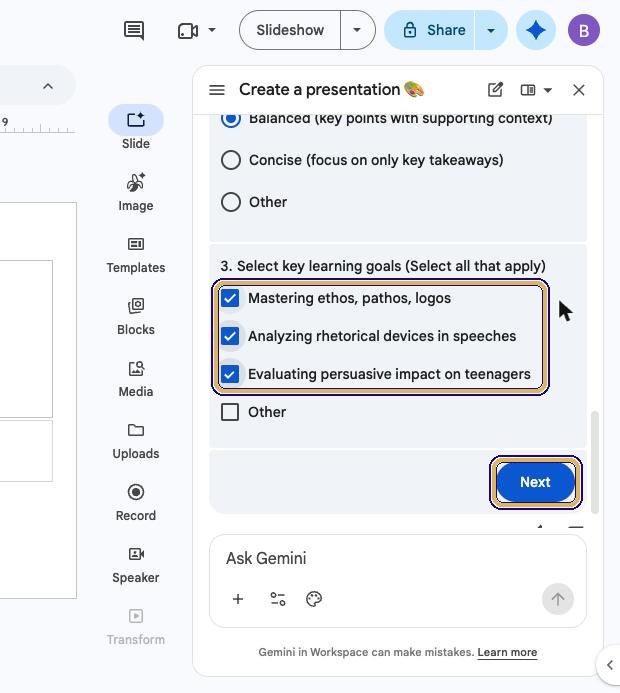Uncheck Evaluating persuasive impact on teenagers
620x693 pixels.
point(230,374)
